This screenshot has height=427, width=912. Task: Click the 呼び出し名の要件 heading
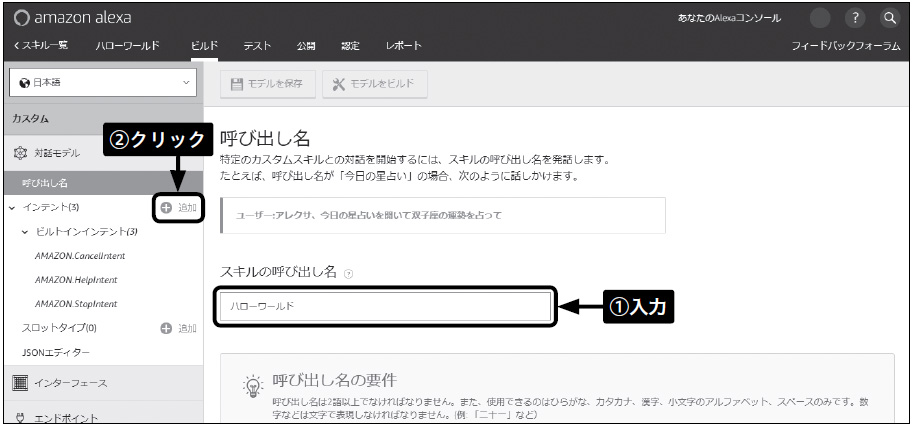point(334,380)
